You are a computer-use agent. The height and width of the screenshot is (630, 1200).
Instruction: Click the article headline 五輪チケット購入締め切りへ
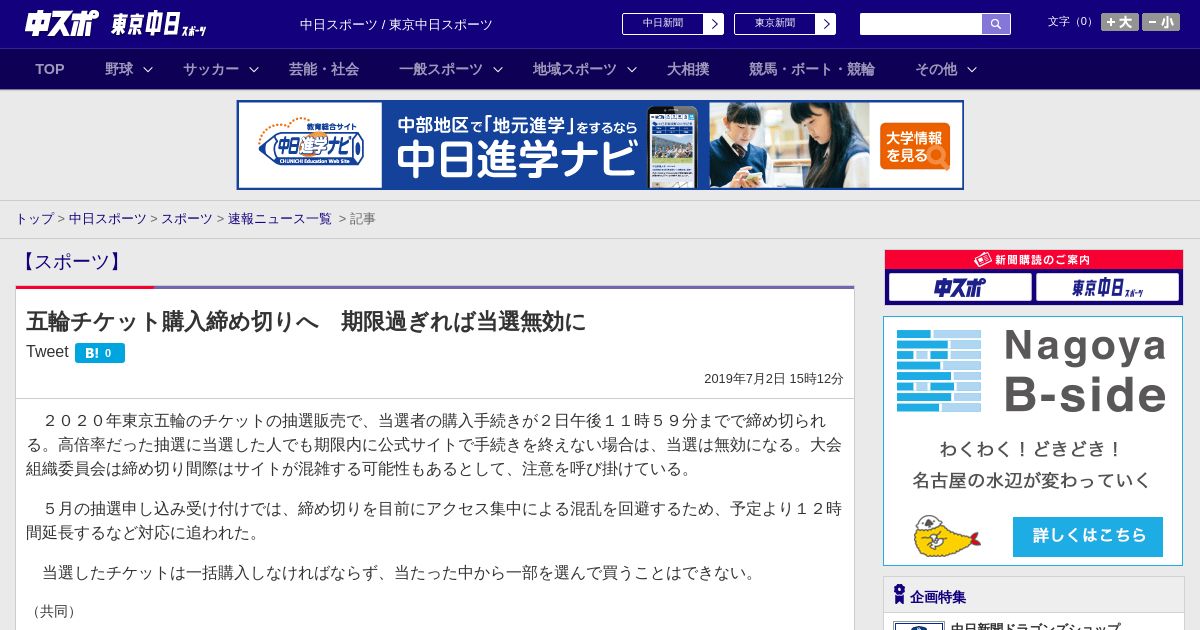(x=306, y=322)
